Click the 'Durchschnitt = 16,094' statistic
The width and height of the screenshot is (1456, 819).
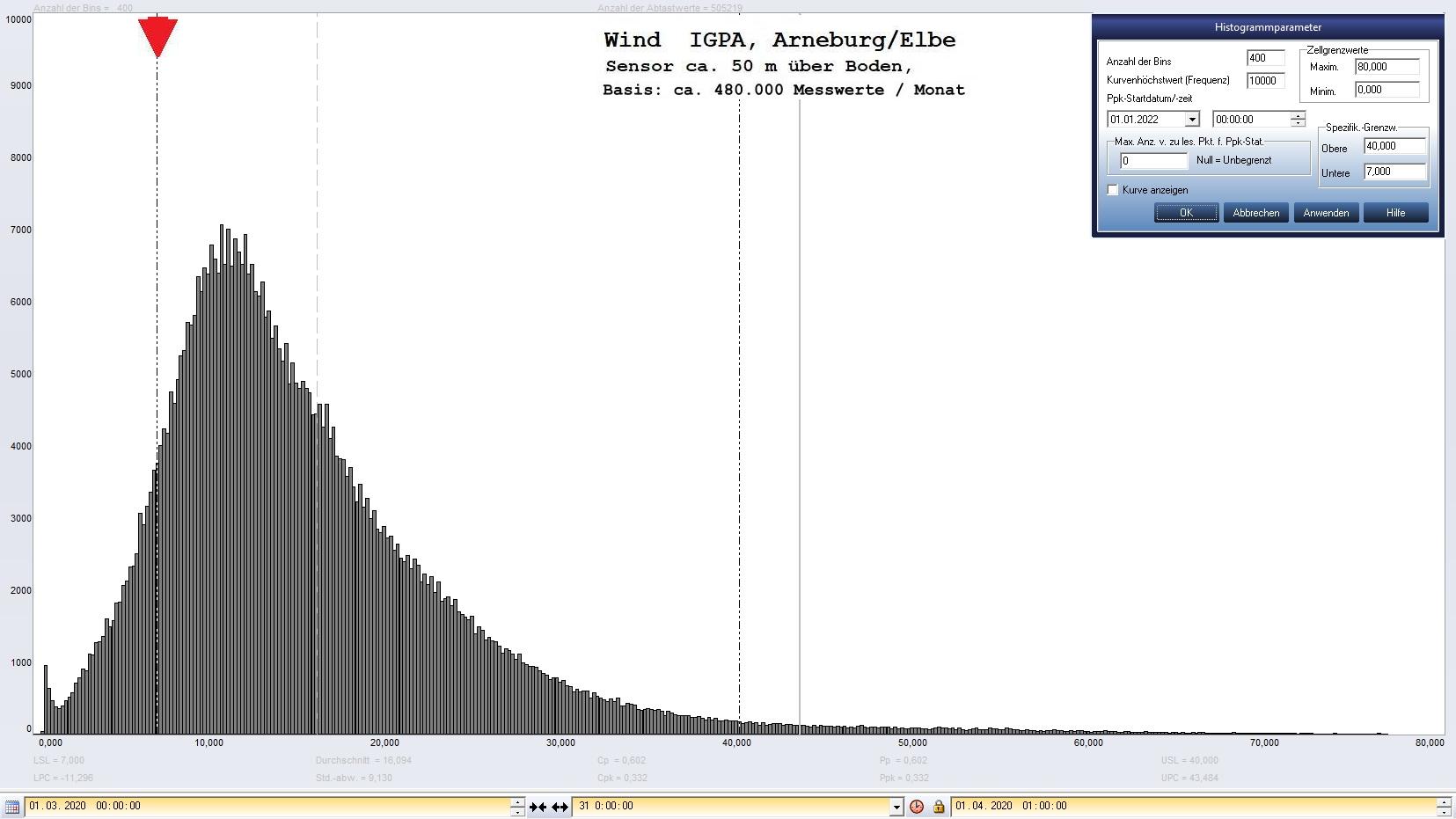pos(363,761)
